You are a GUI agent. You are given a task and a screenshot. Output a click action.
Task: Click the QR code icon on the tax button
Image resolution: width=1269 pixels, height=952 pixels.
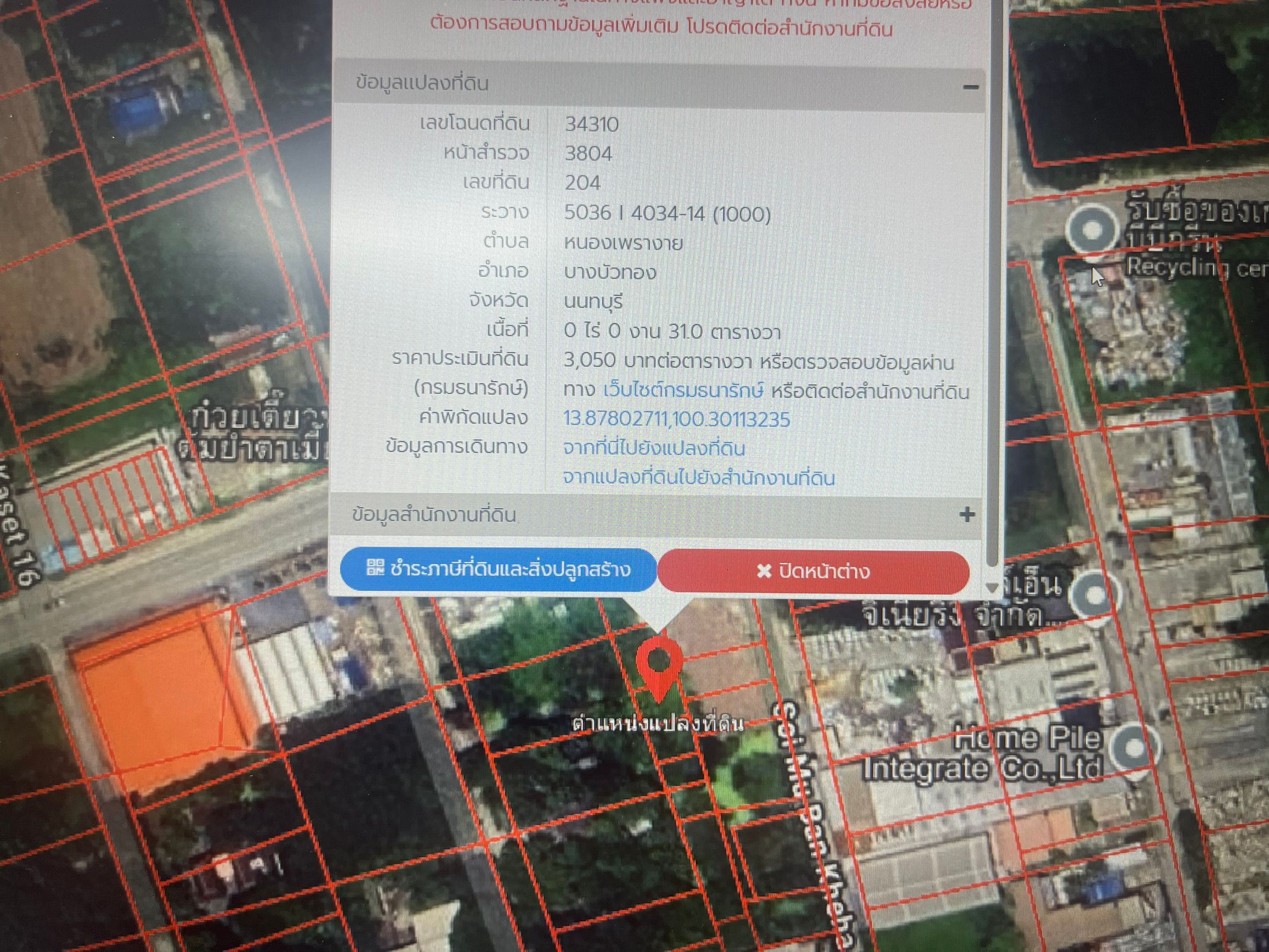pyautogui.click(x=375, y=568)
